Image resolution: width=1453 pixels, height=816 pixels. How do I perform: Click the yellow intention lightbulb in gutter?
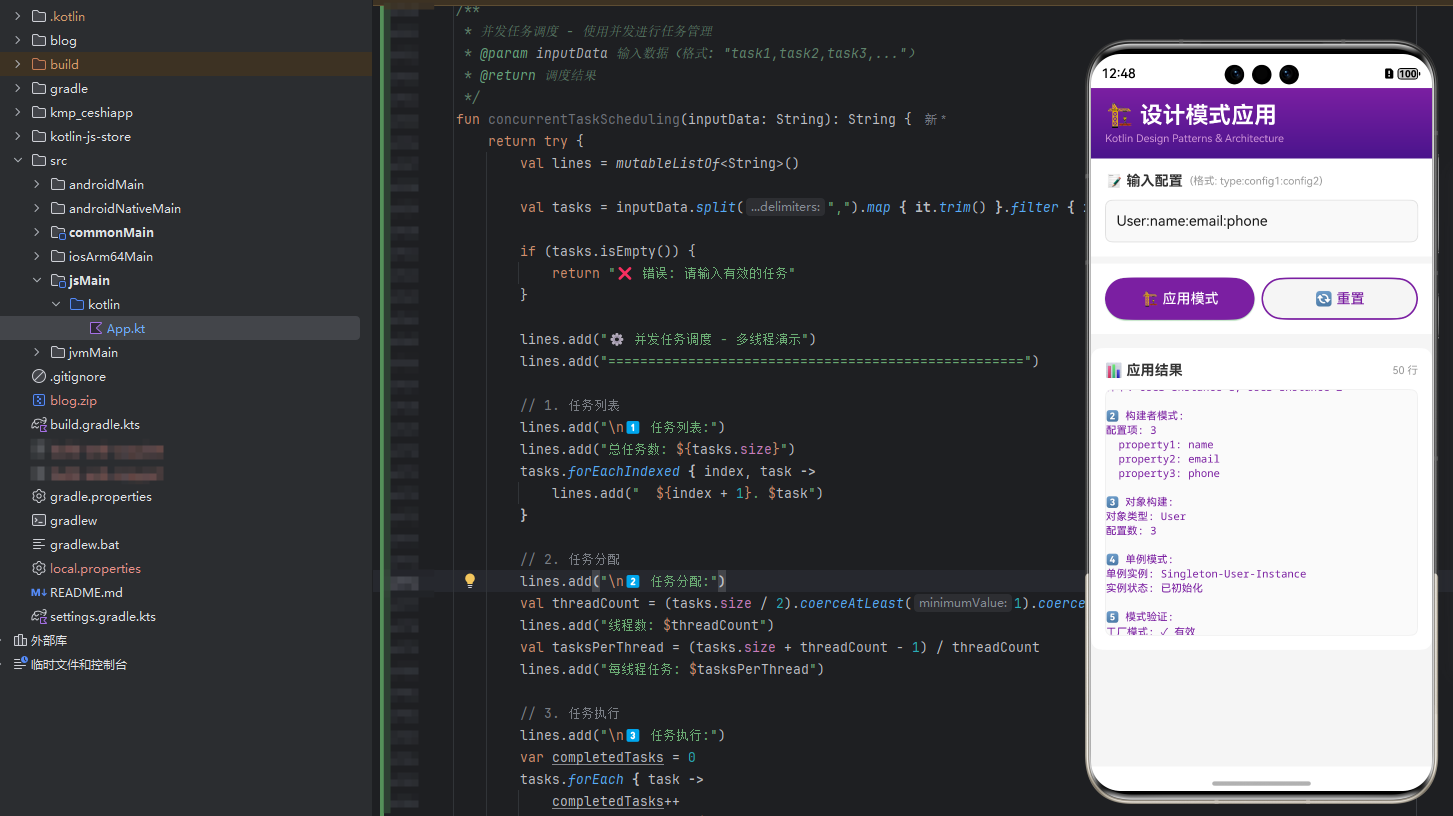[470, 580]
